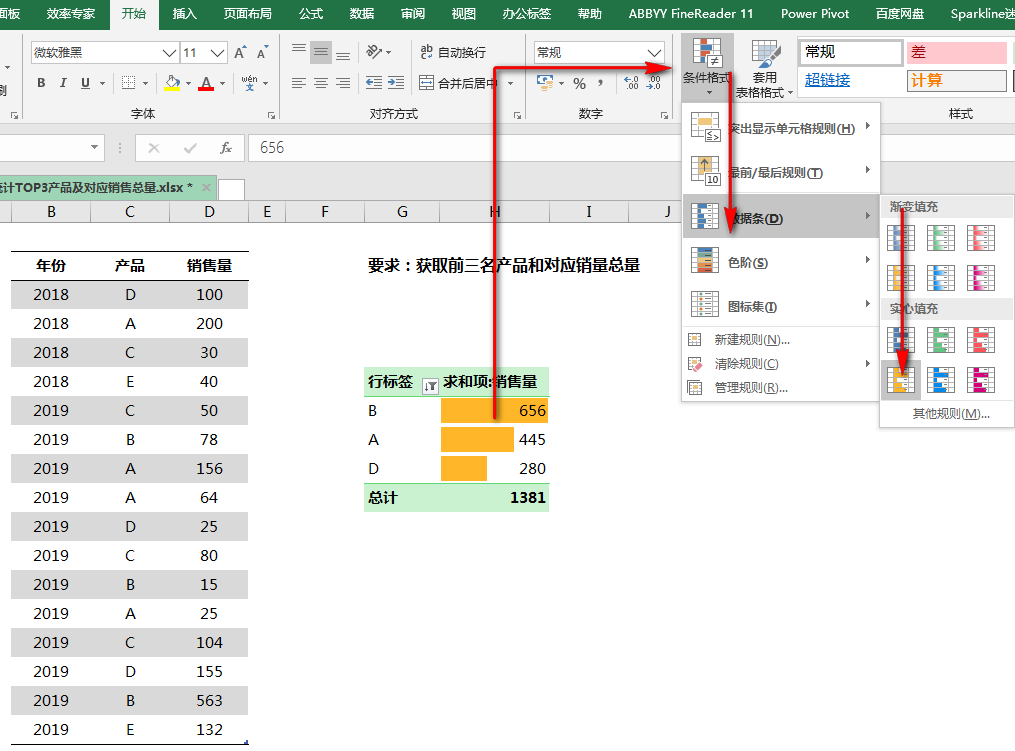Open the Number (数字) group dialog launcher

pyautogui.click(x=664, y=115)
